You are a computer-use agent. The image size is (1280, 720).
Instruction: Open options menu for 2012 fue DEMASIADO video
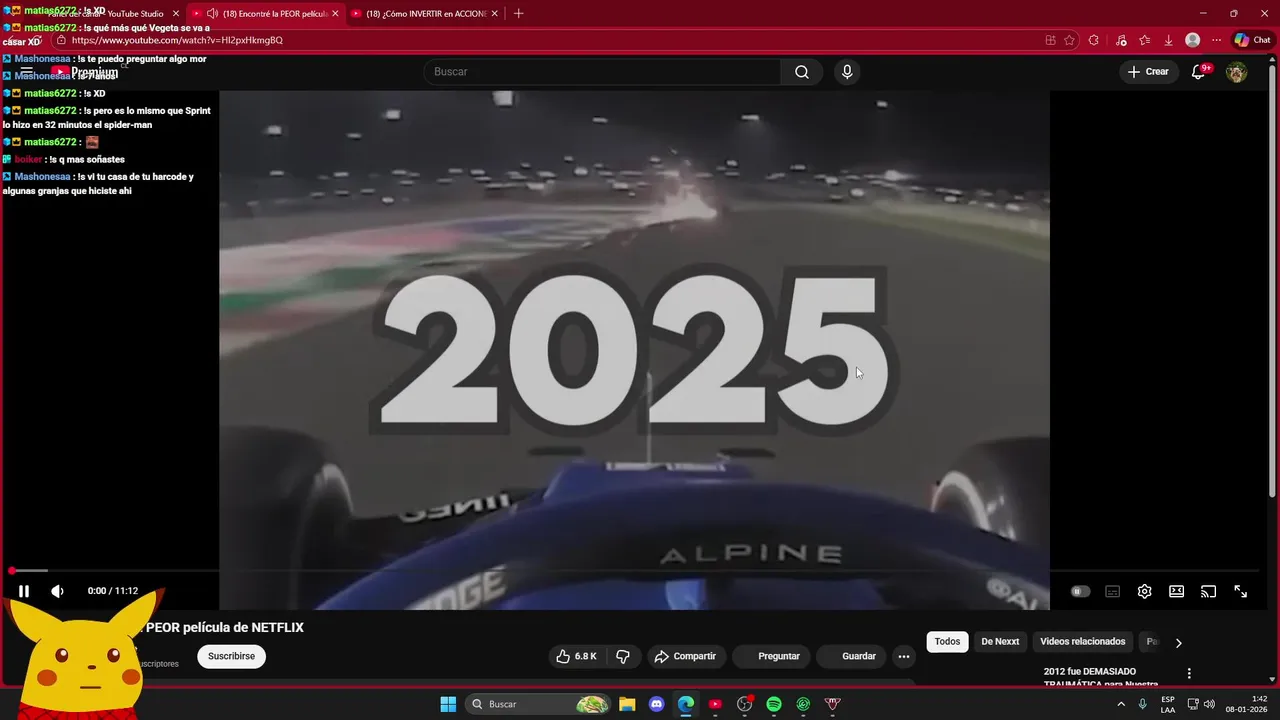click(x=1189, y=673)
